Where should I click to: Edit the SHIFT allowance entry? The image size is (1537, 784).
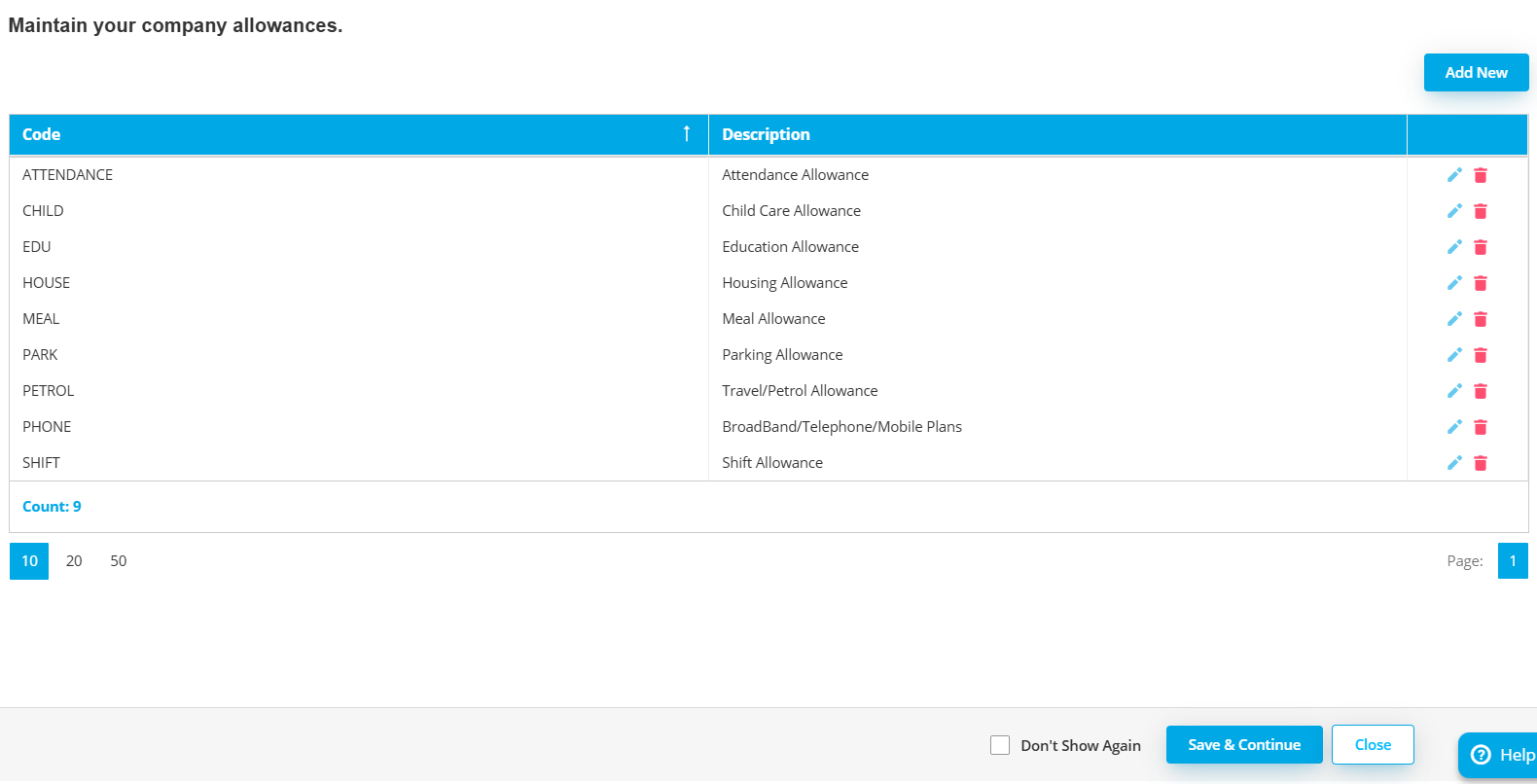pos(1454,463)
